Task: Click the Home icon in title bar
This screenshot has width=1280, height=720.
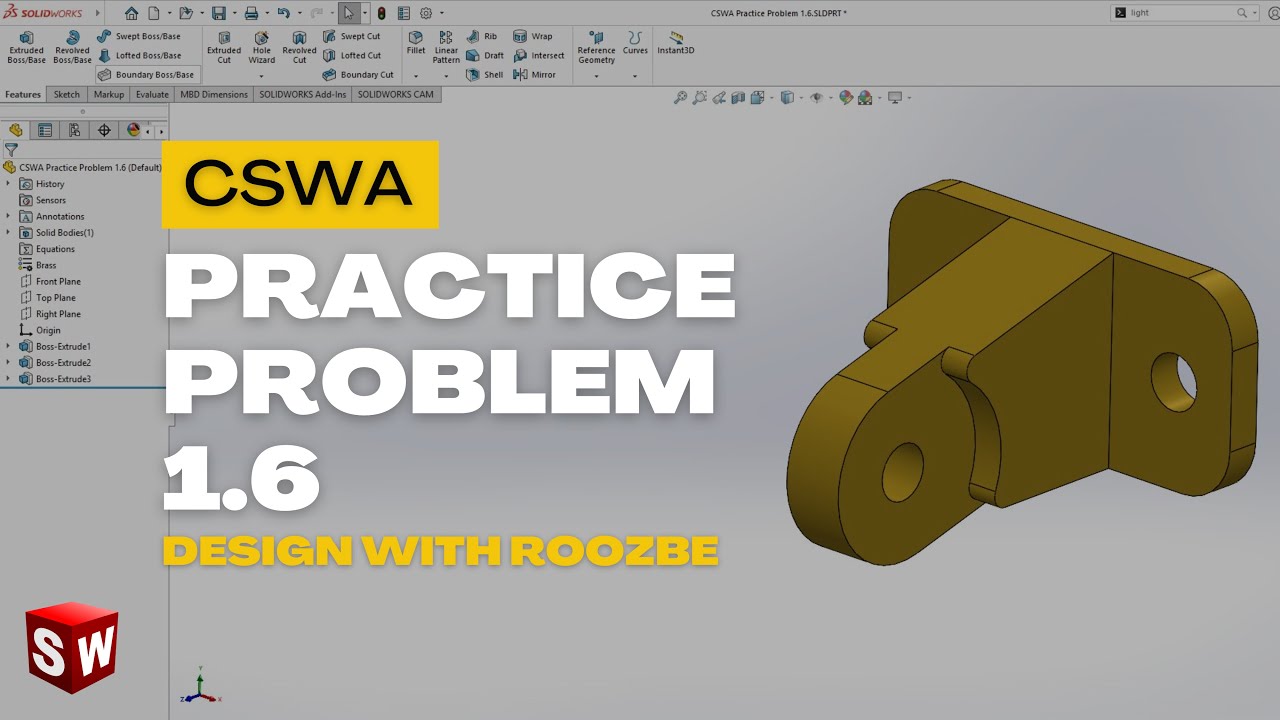Action: click(x=131, y=13)
